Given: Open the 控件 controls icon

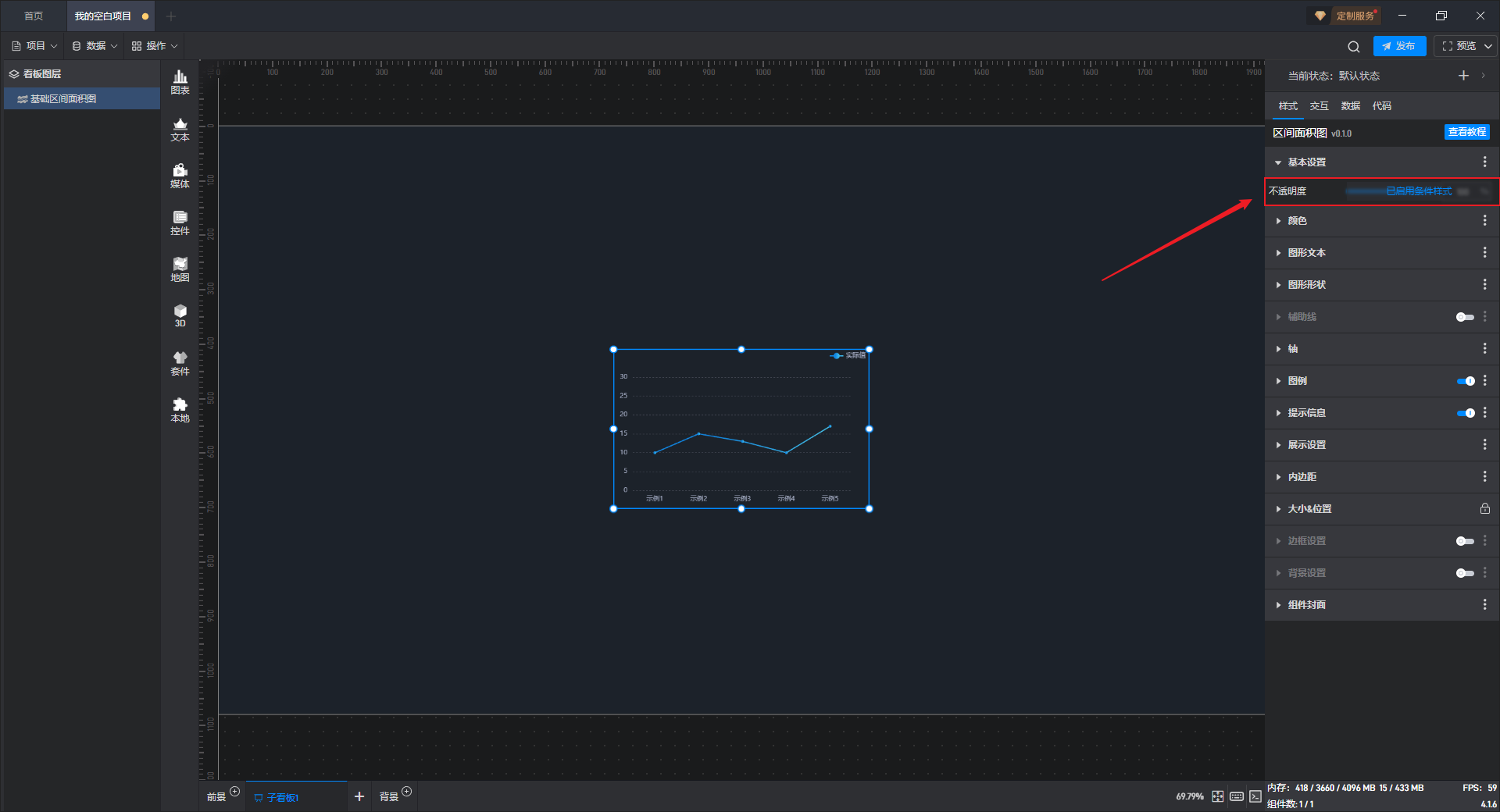Looking at the screenshot, I should [x=180, y=223].
